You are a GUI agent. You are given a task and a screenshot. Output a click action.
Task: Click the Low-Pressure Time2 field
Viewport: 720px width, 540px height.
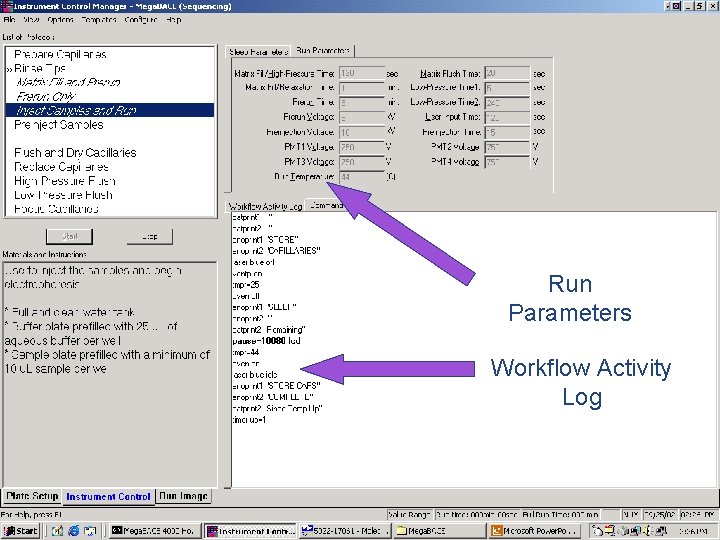[507, 102]
